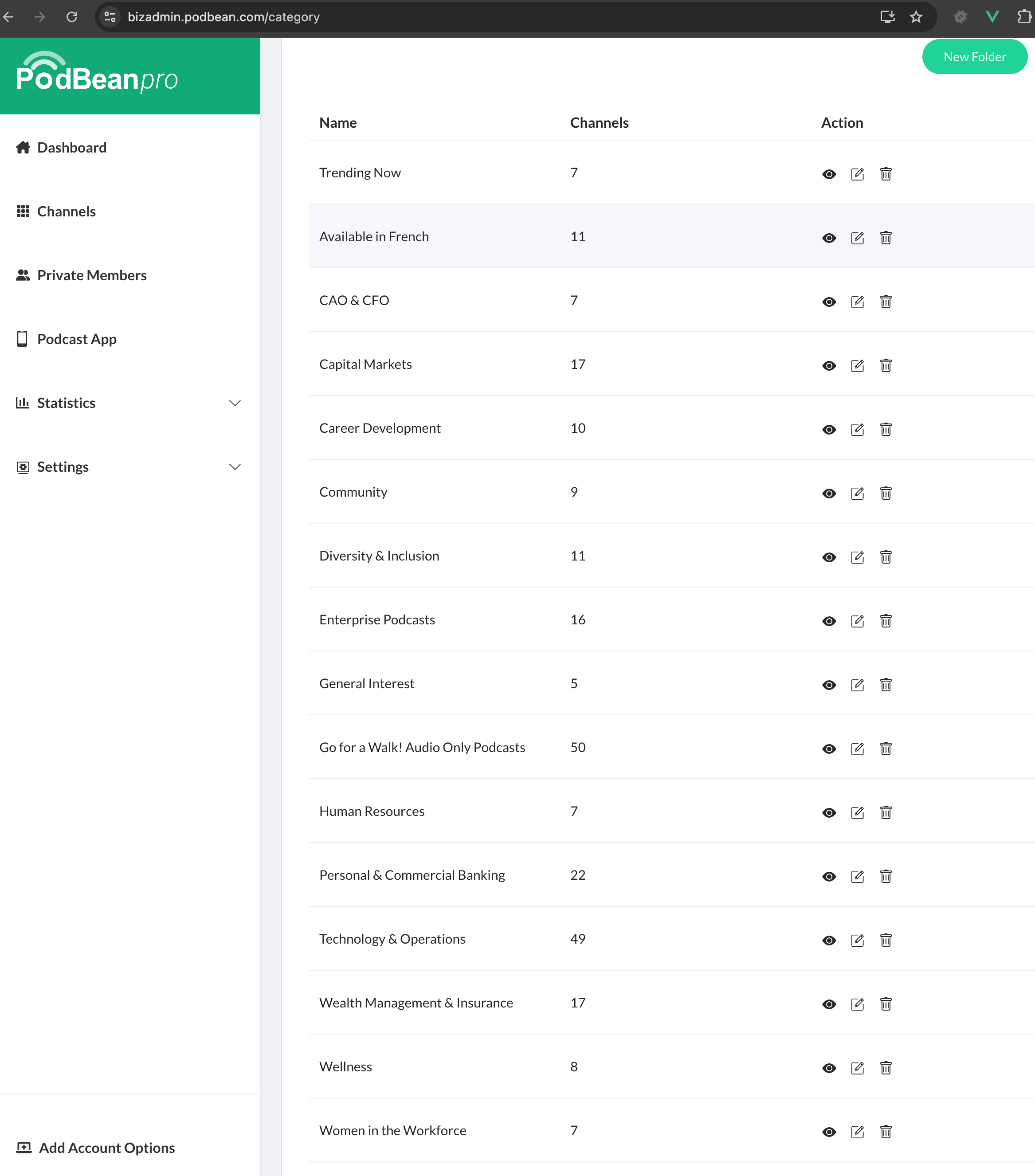Bookmark the page via the star icon
Screen dimensions: 1035x1176
click(916, 17)
